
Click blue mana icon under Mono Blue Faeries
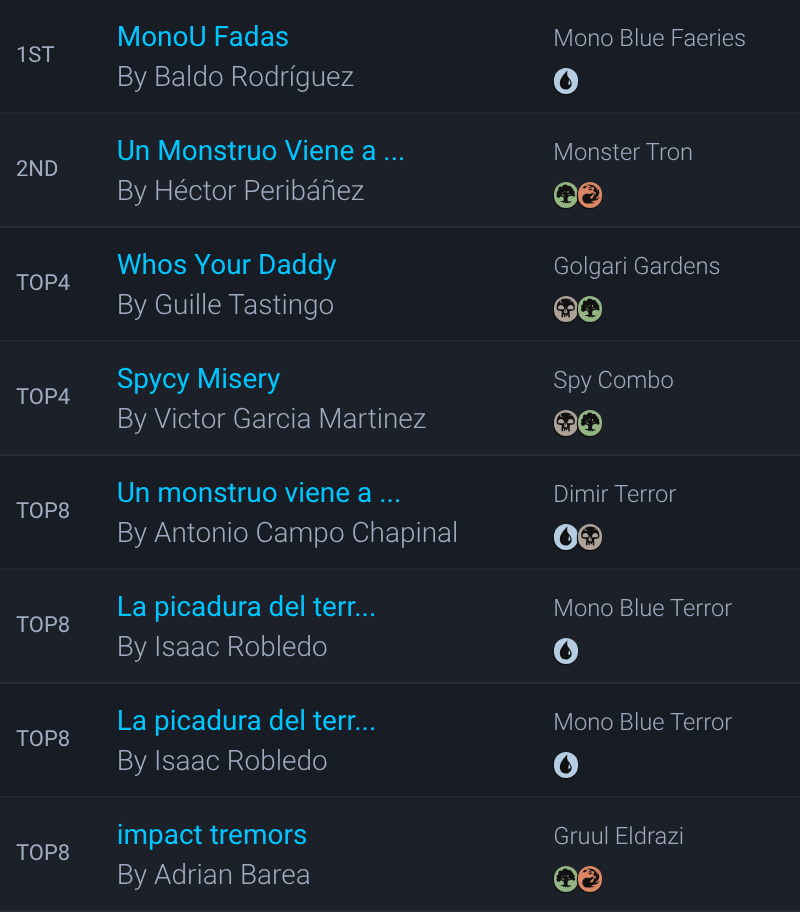point(566,81)
